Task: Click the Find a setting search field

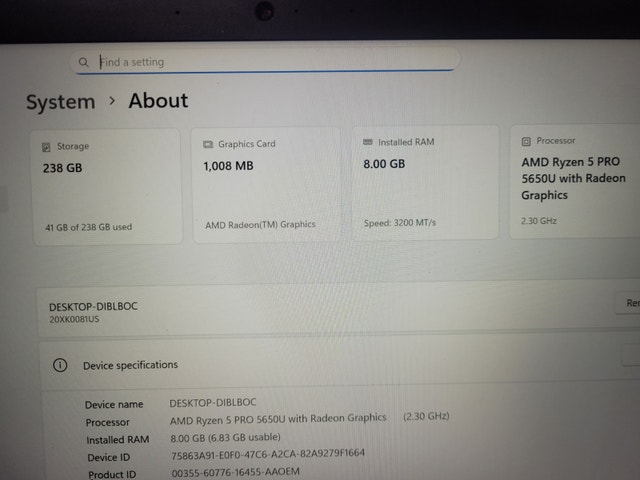Action: click(264, 62)
